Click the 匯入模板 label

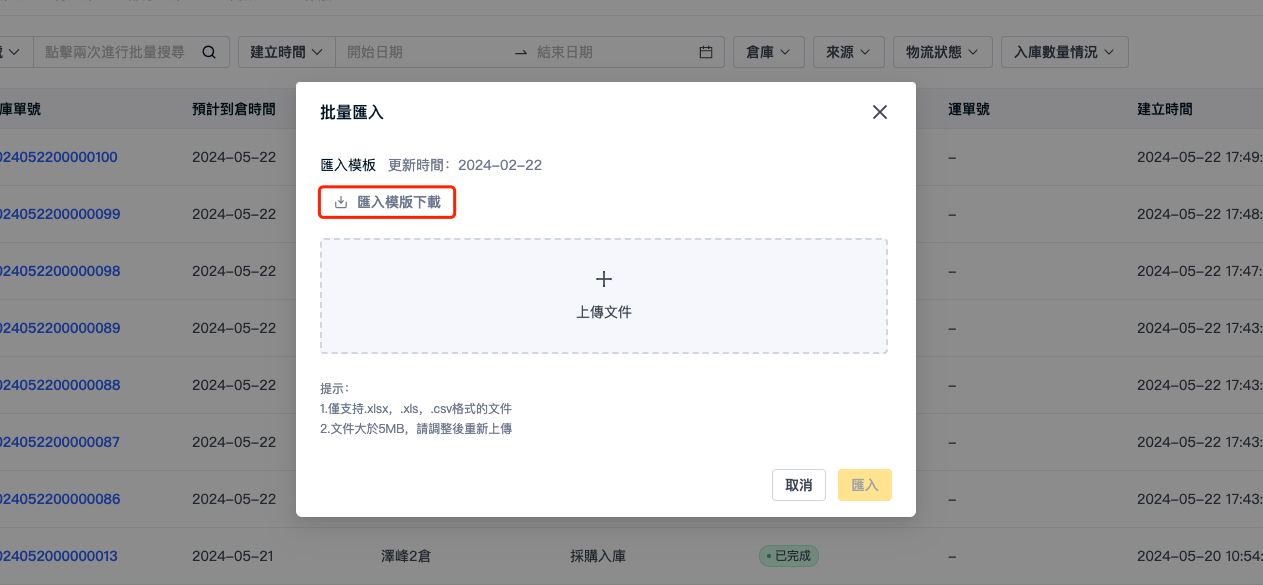point(348,165)
